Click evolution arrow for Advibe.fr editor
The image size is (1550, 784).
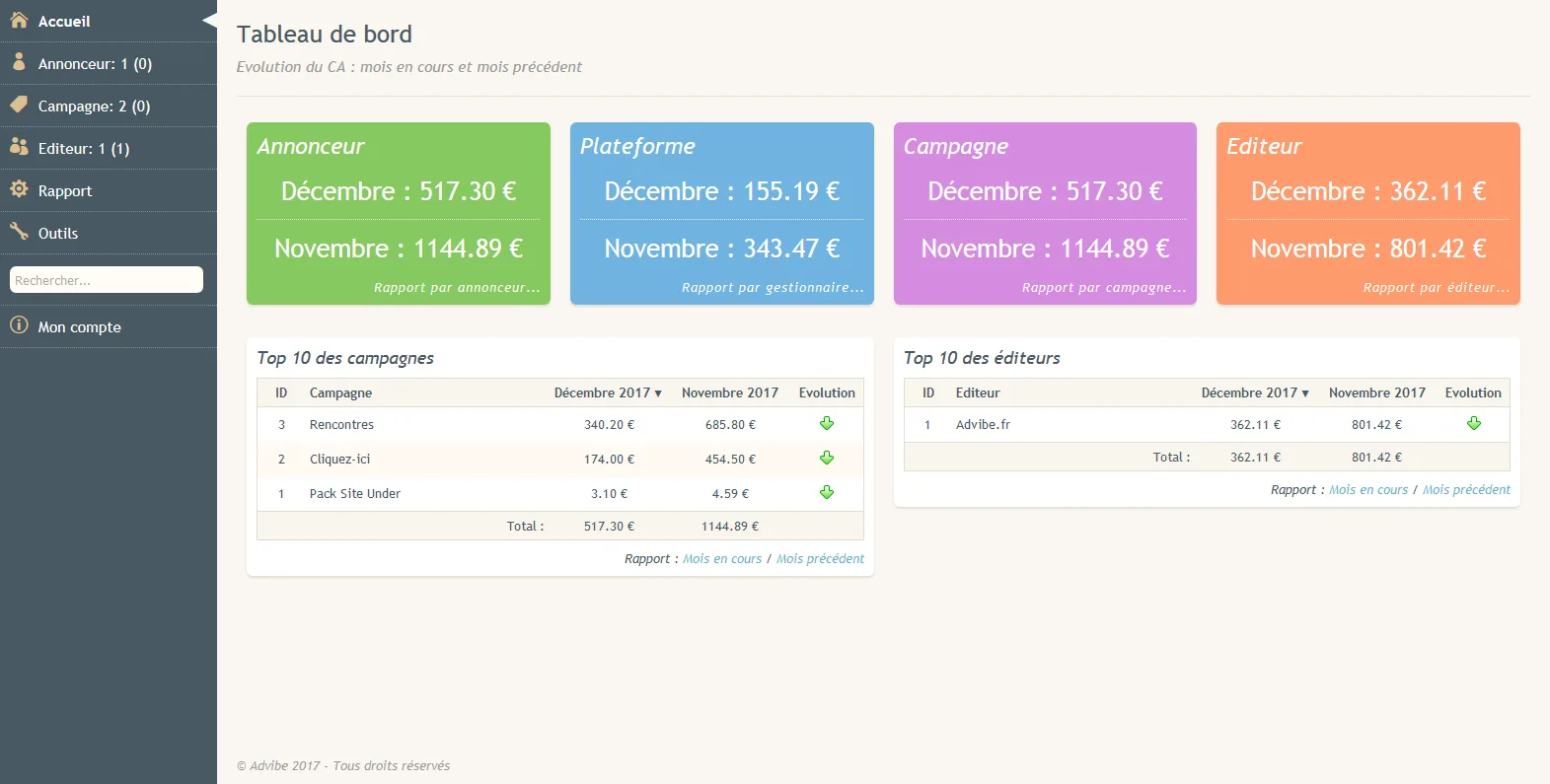[1474, 423]
